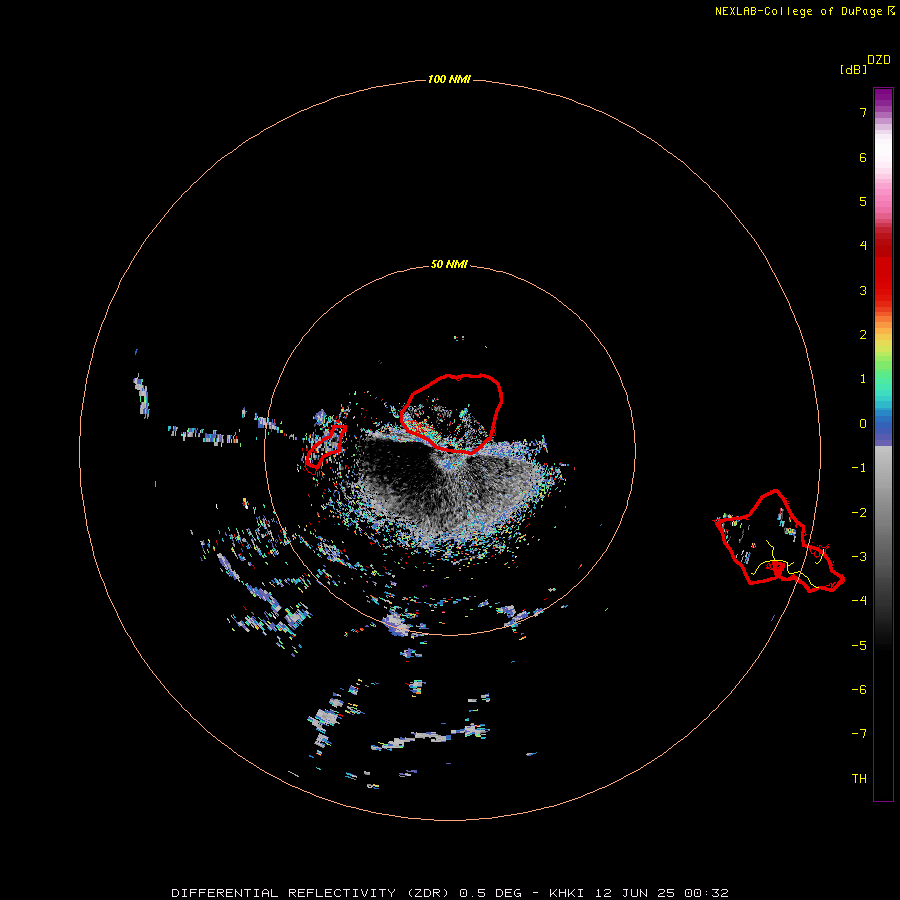
Task: Click the positive 4 value on the scale
Action: pyautogui.click(x=863, y=246)
